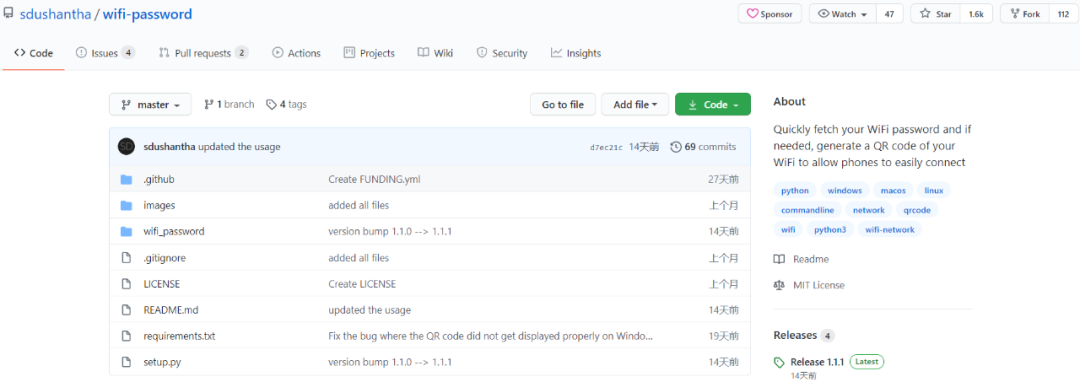
Task: View the 112 forks count
Action: [1063, 14]
